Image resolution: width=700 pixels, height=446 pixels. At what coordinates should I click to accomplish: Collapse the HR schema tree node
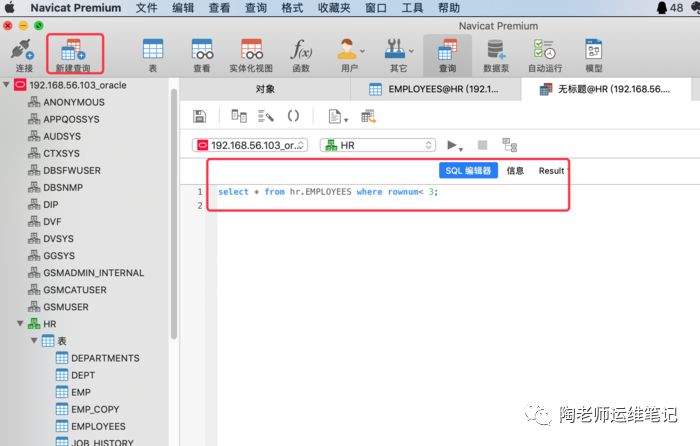(x=20, y=323)
